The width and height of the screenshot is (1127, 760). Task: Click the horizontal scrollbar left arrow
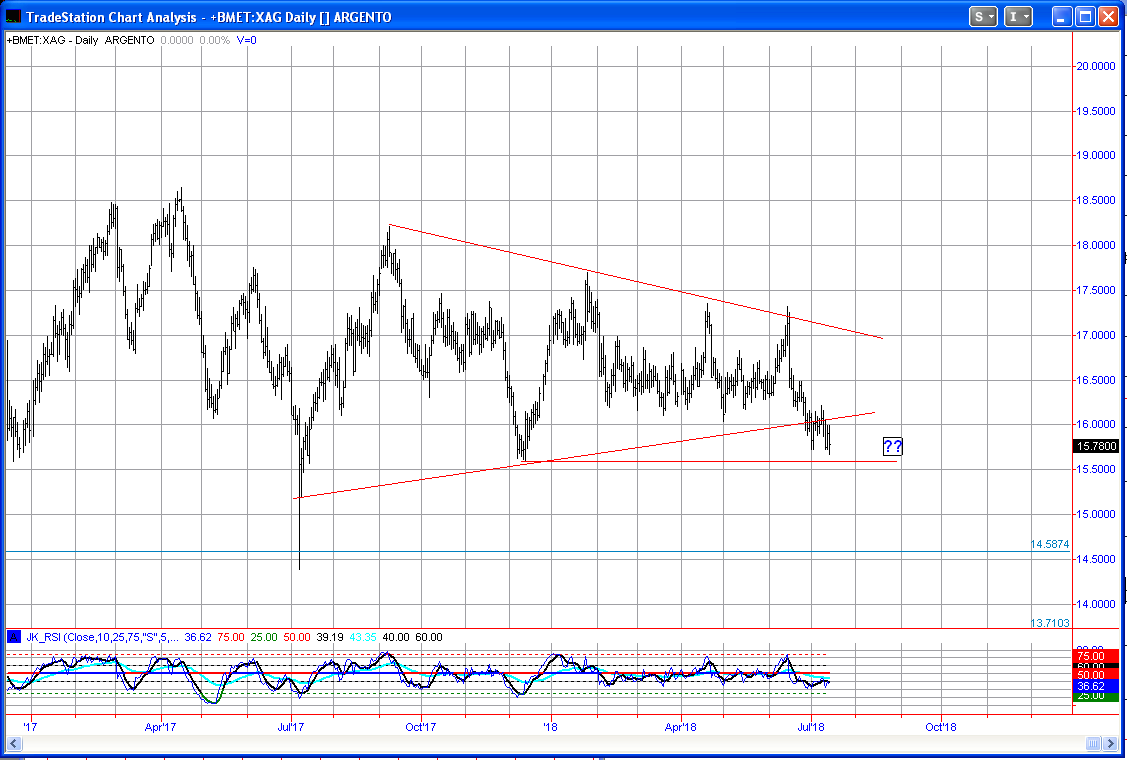[14, 743]
